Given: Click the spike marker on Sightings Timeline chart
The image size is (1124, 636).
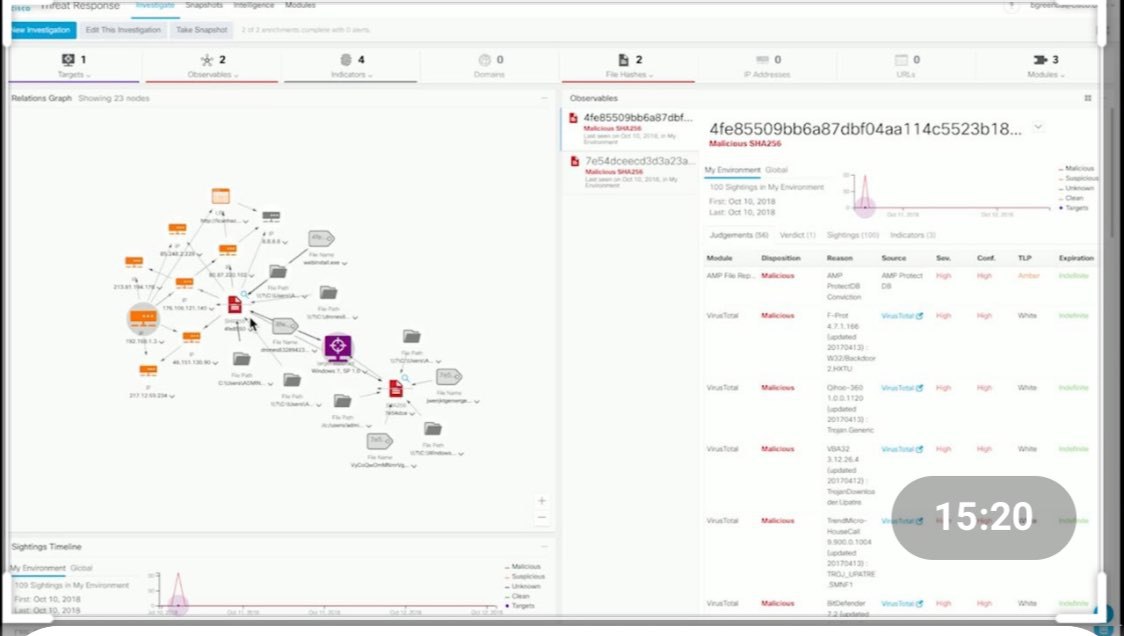Looking at the screenshot, I should tap(178, 604).
